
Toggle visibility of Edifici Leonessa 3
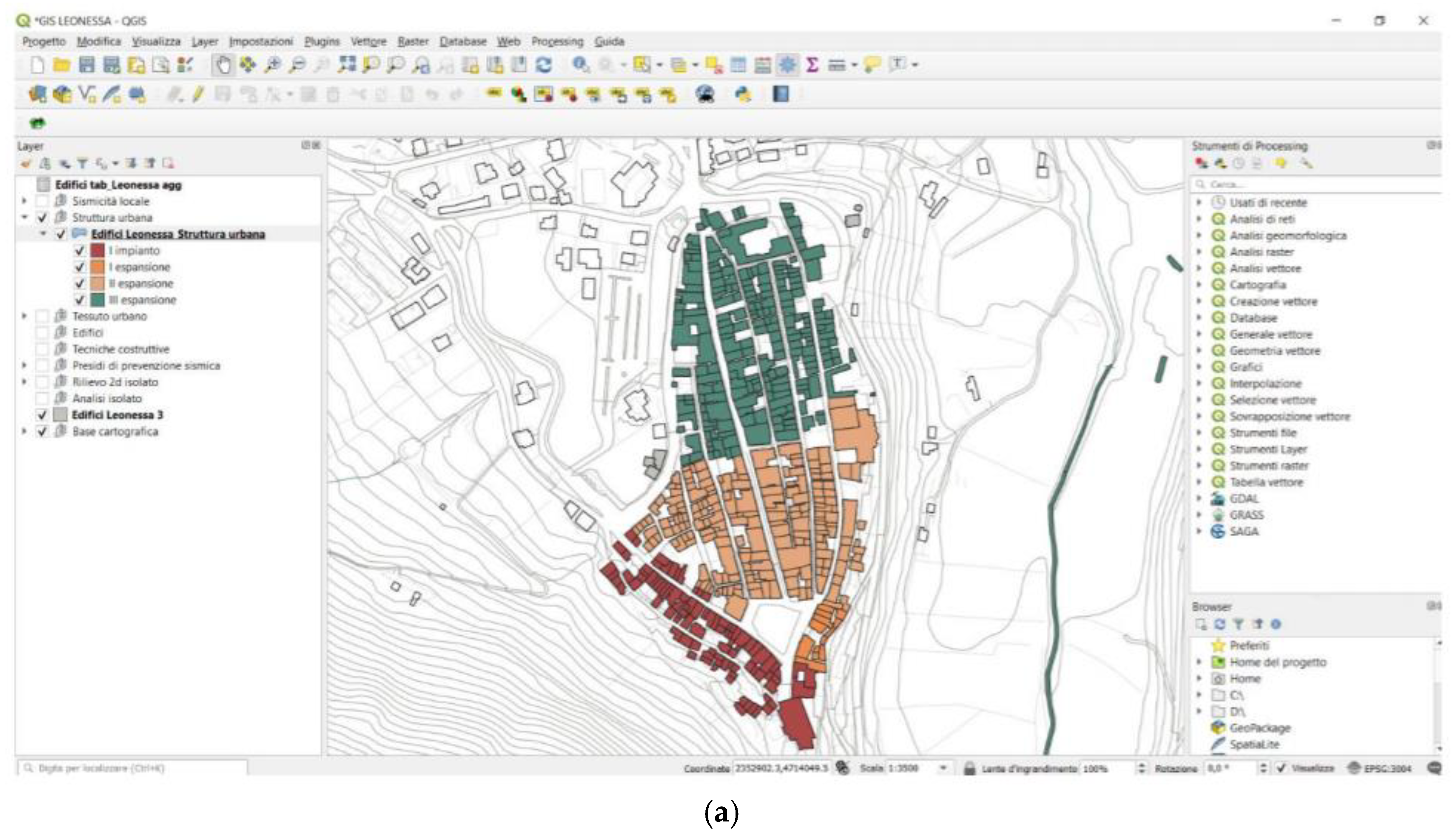click(x=42, y=415)
